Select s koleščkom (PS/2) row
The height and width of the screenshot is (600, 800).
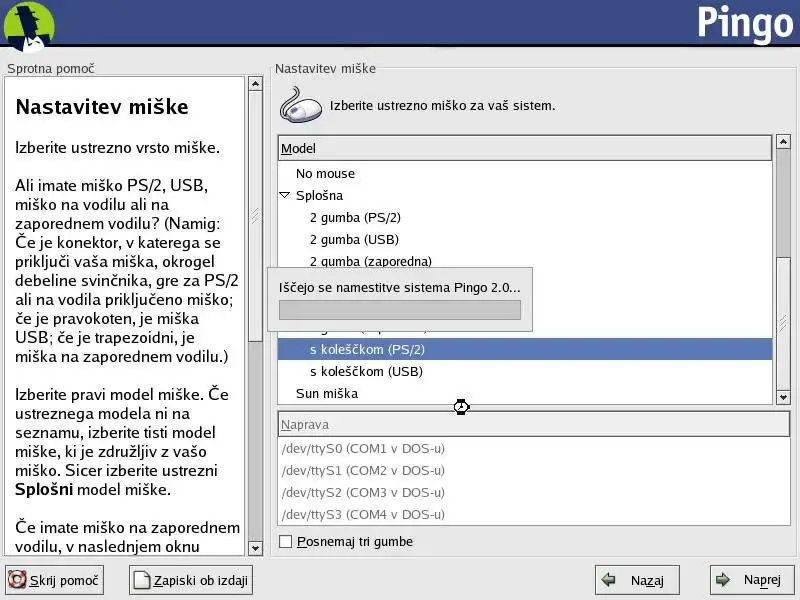pos(524,349)
